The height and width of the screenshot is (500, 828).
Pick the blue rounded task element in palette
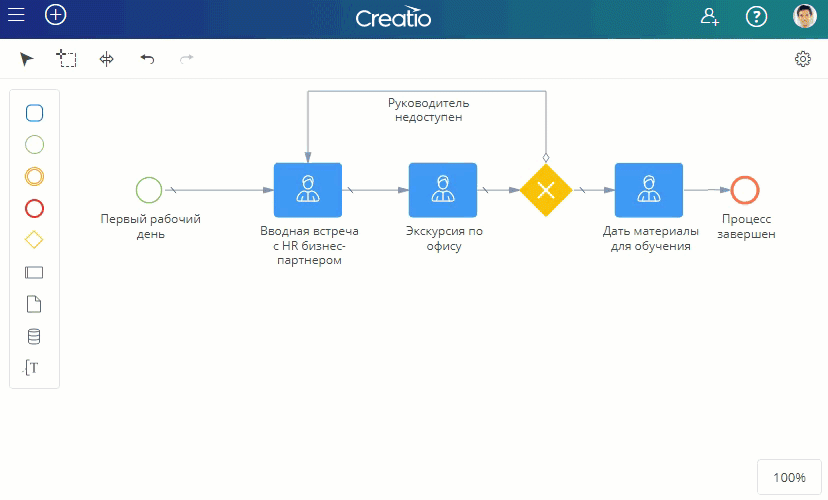(34, 113)
